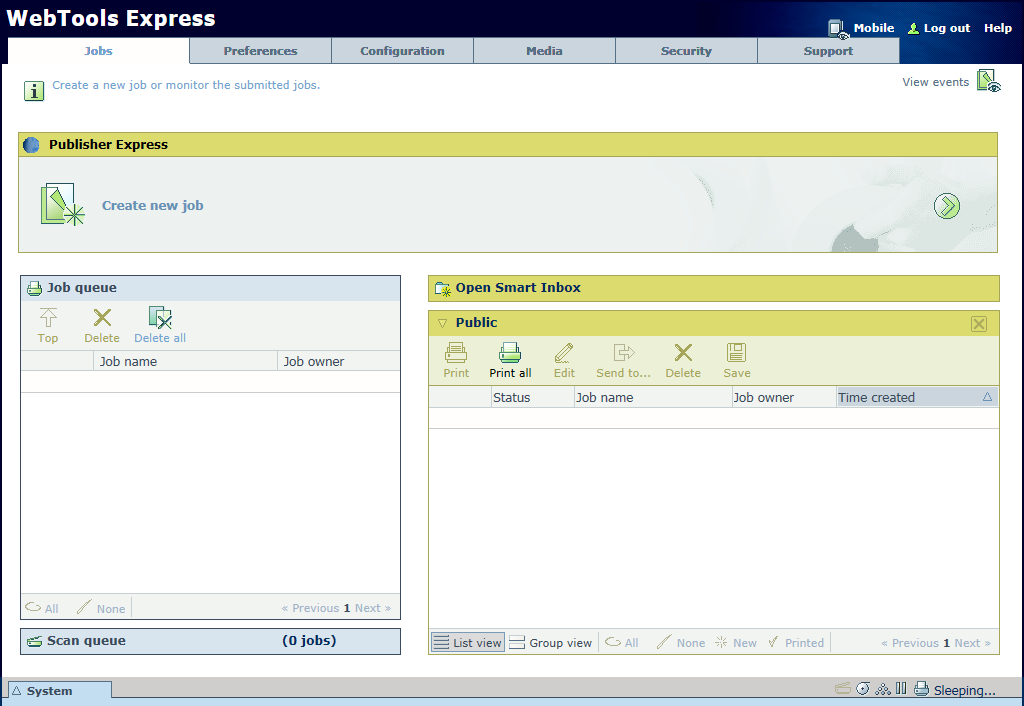
Task: Sort Public inbox by Job owner
Action: (x=784, y=397)
